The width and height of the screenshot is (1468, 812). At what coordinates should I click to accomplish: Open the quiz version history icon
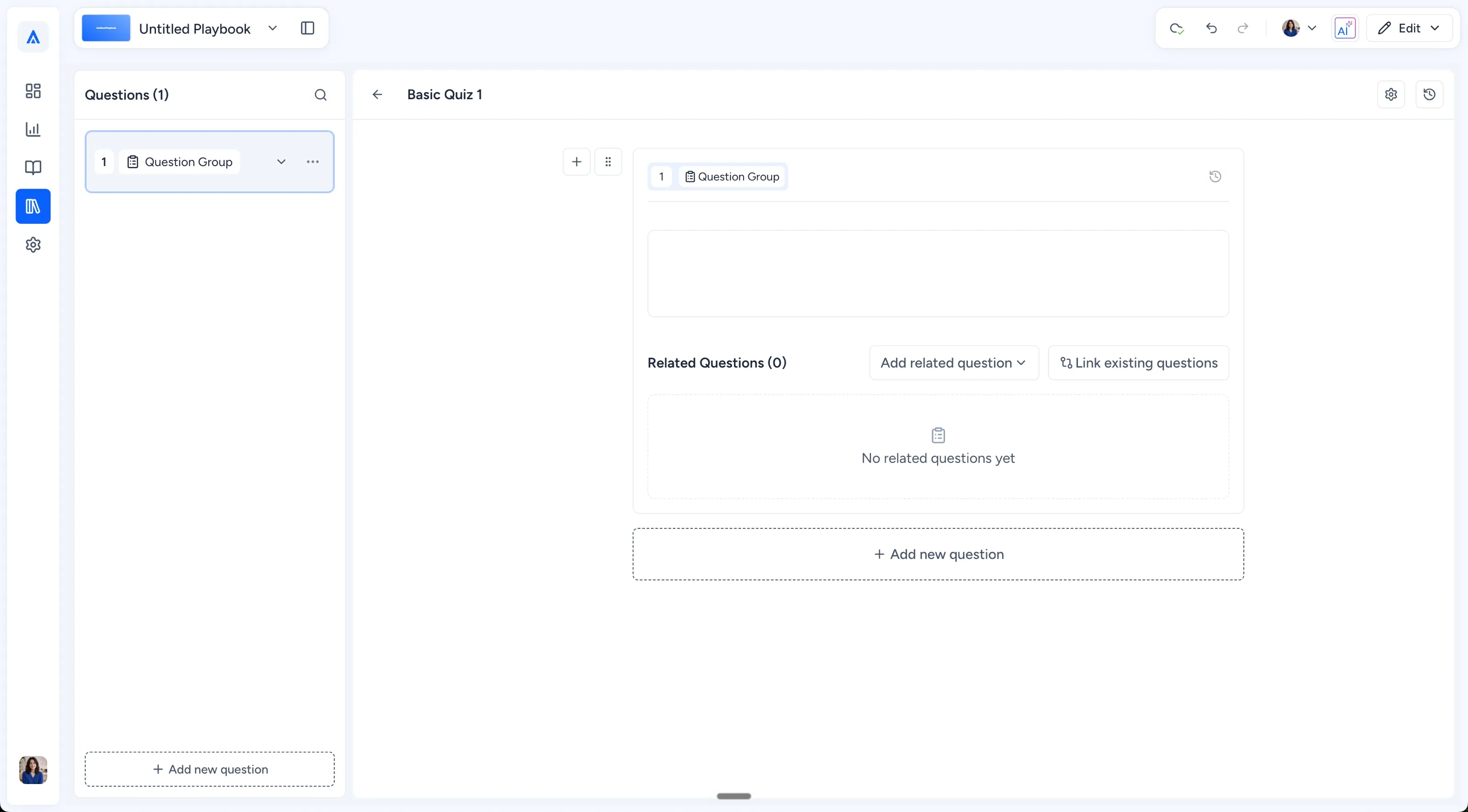[x=1429, y=94]
